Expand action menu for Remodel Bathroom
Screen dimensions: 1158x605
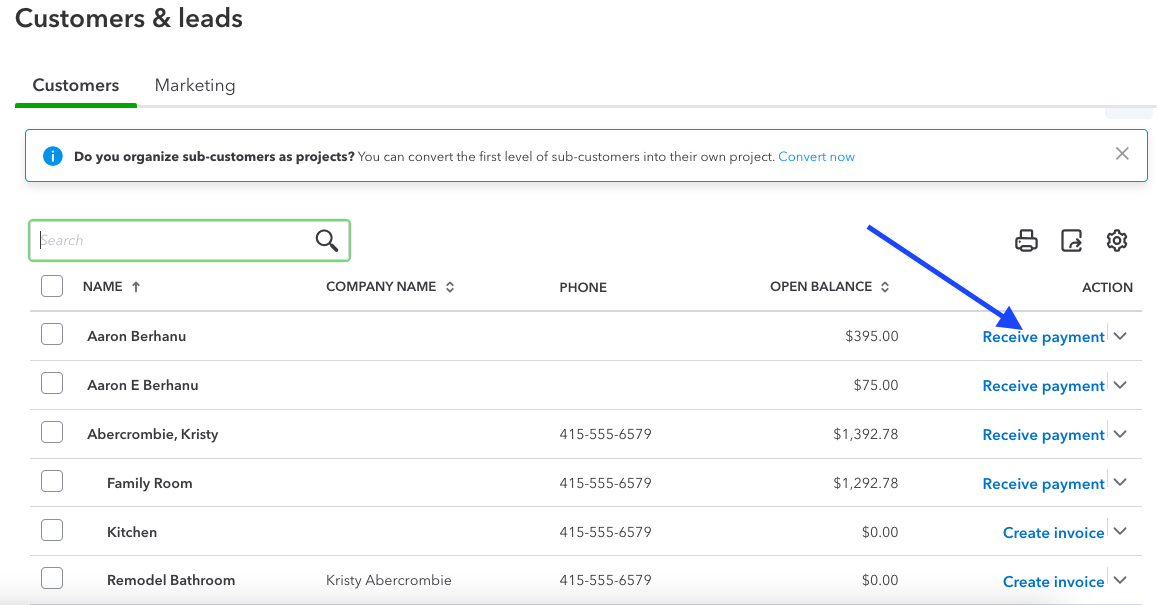(x=1120, y=581)
